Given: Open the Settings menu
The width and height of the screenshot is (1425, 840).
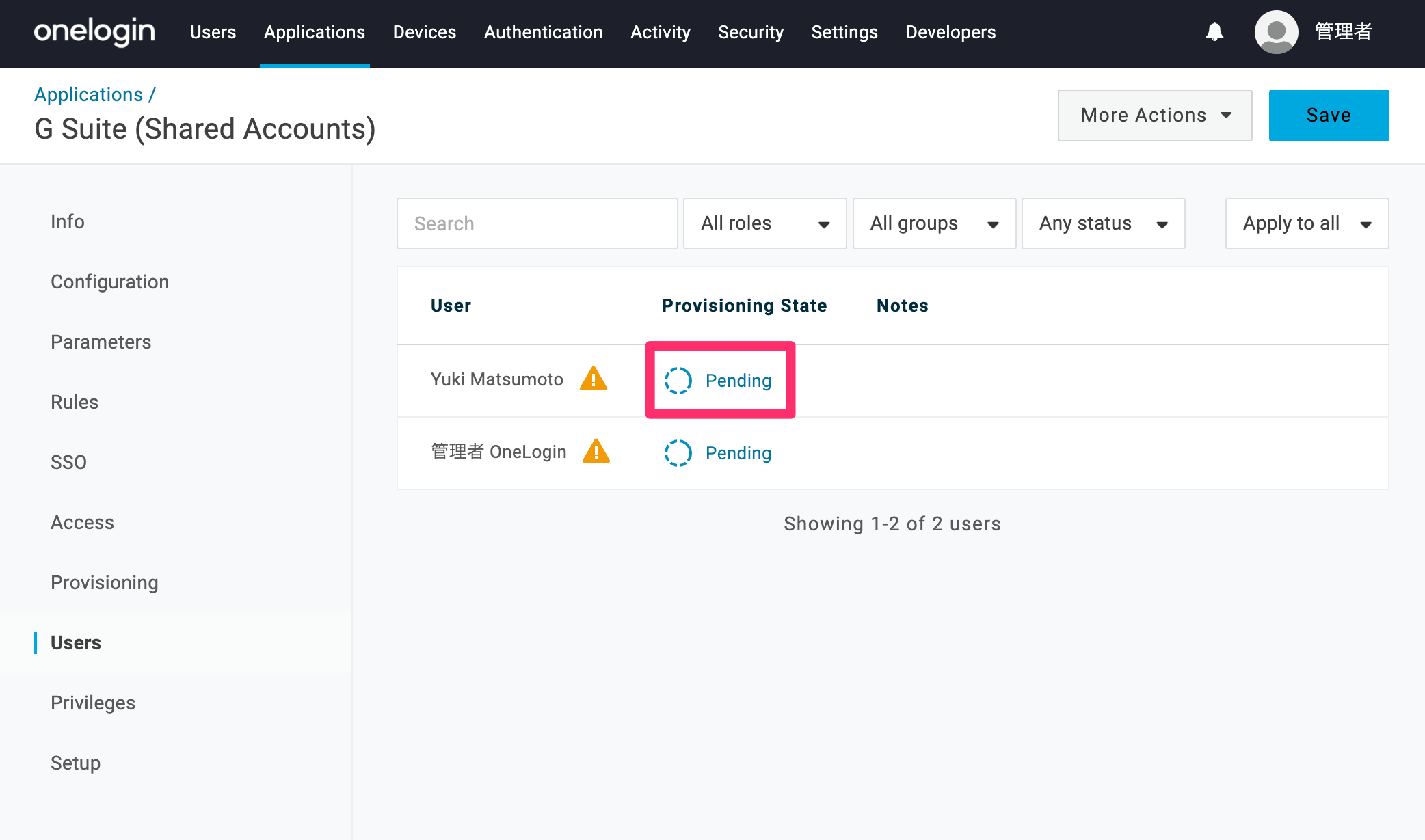Looking at the screenshot, I should 844,32.
